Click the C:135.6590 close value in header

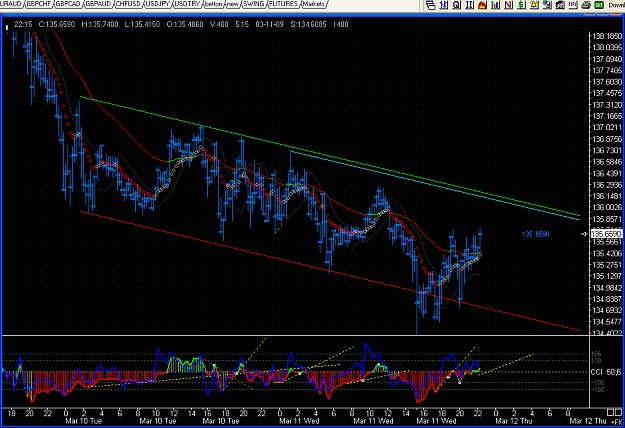(x=57, y=24)
